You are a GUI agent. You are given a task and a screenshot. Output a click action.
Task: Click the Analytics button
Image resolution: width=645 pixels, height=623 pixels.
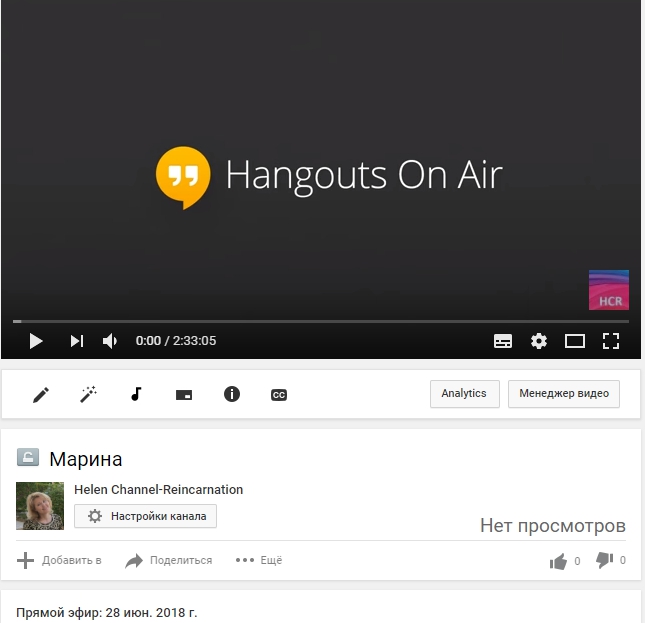tap(464, 393)
